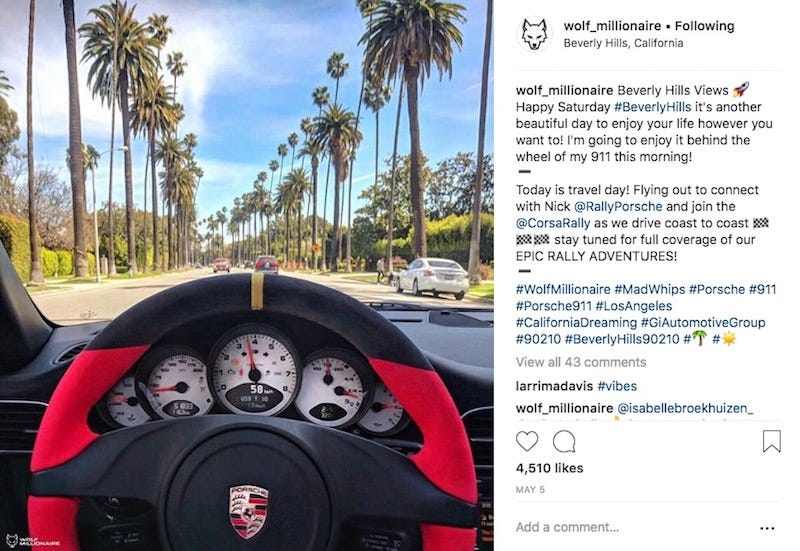This screenshot has width=800, height=551.
Task: Open wolf_millionaire profile from header username
Action: coord(612,26)
